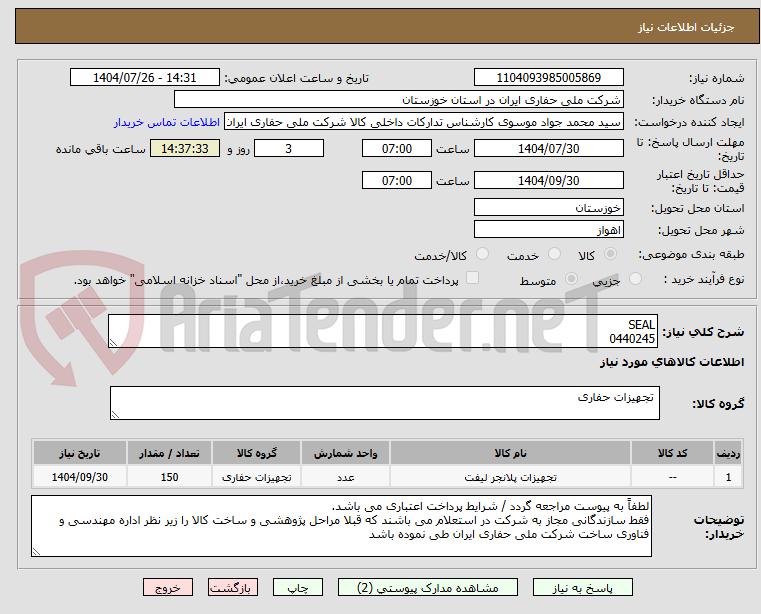The width and height of the screenshot is (761, 614).
Task: Click the نام دستگاه خریدار field
Action: click(398, 100)
